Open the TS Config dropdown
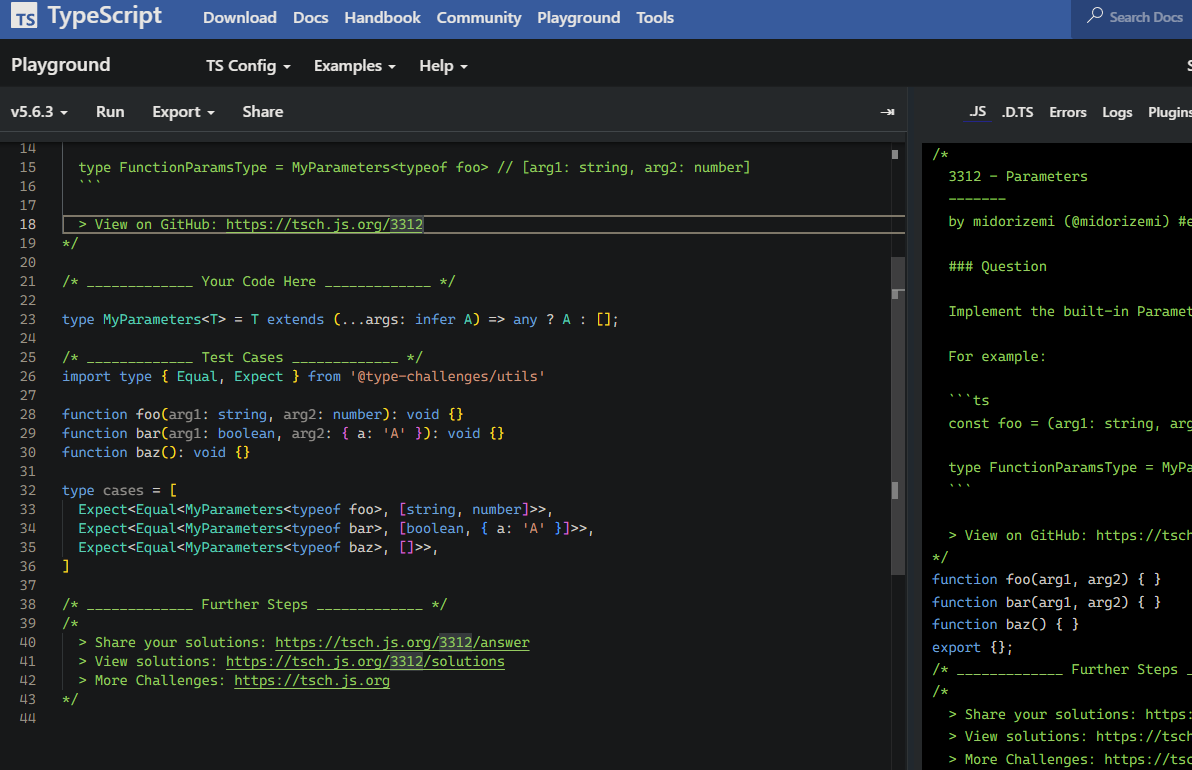The image size is (1192, 770). [248, 66]
